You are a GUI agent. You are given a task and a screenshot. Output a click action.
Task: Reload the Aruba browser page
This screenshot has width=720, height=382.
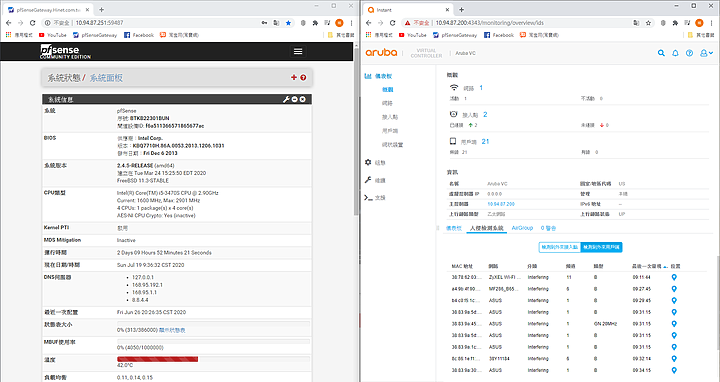pyautogui.click(x=392, y=22)
